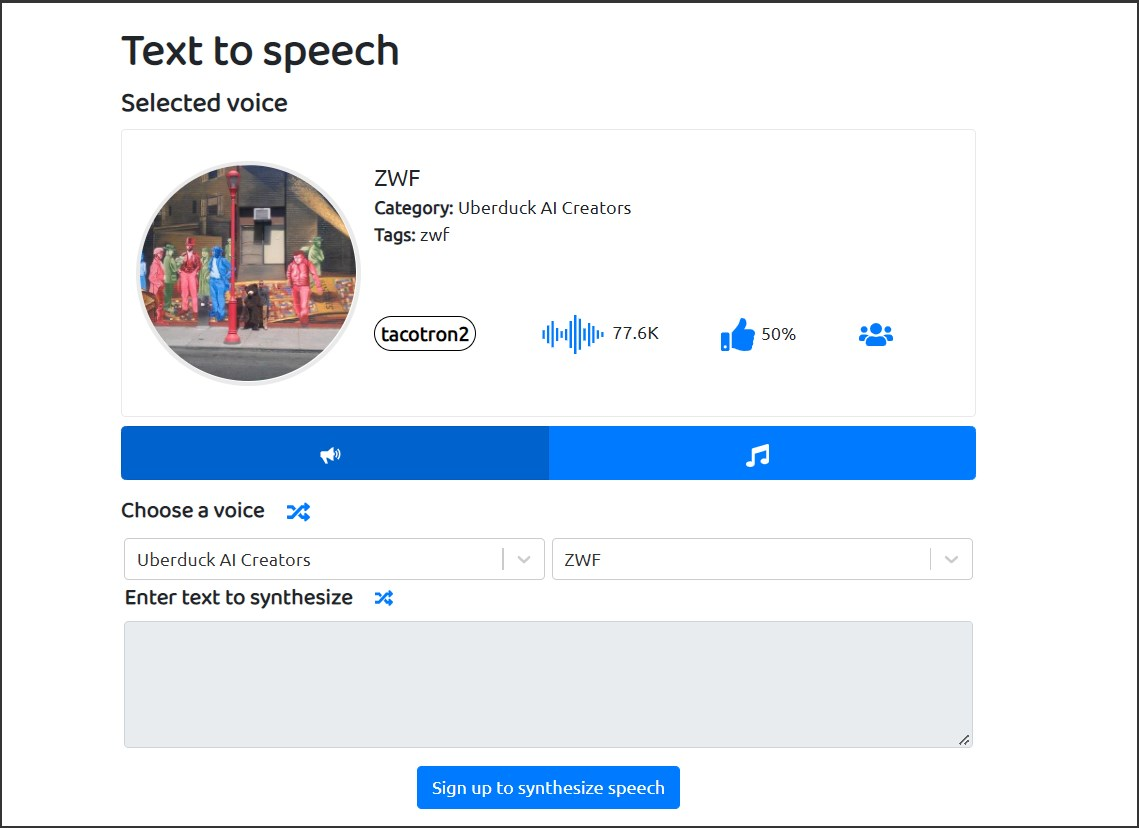Click the audio waveform icon

pos(572,334)
